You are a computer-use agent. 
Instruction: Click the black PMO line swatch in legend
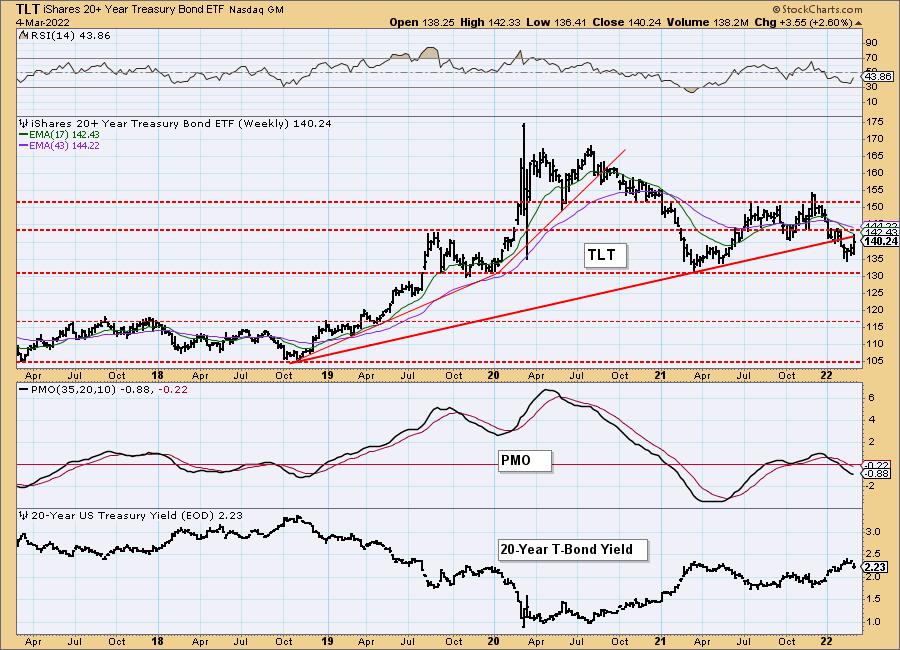click(x=24, y=389)
